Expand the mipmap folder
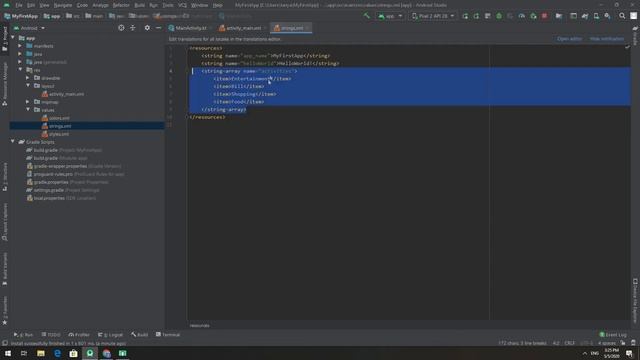Viewport: 640px width, 360px height. point(28,102)
